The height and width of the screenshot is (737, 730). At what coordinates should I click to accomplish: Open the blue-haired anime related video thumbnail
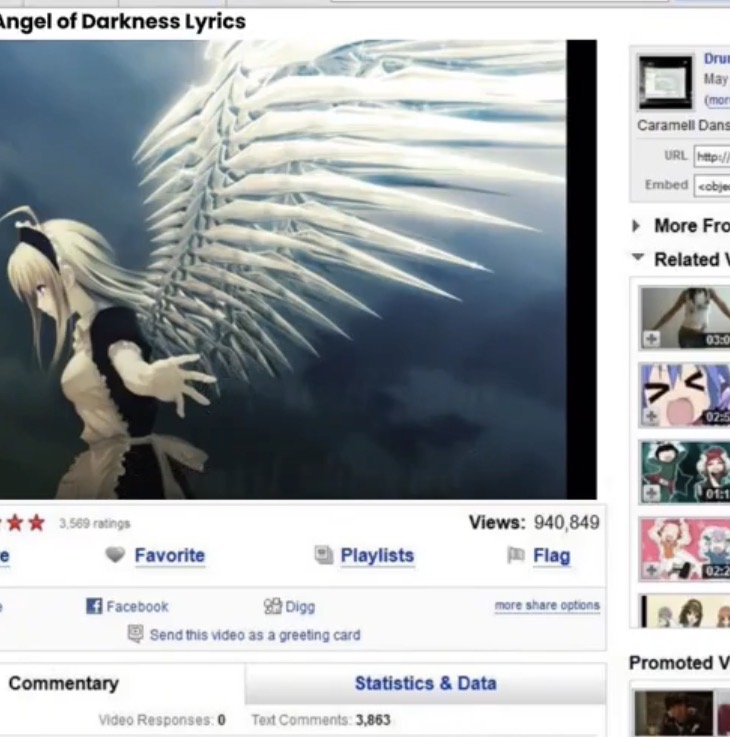686,395
